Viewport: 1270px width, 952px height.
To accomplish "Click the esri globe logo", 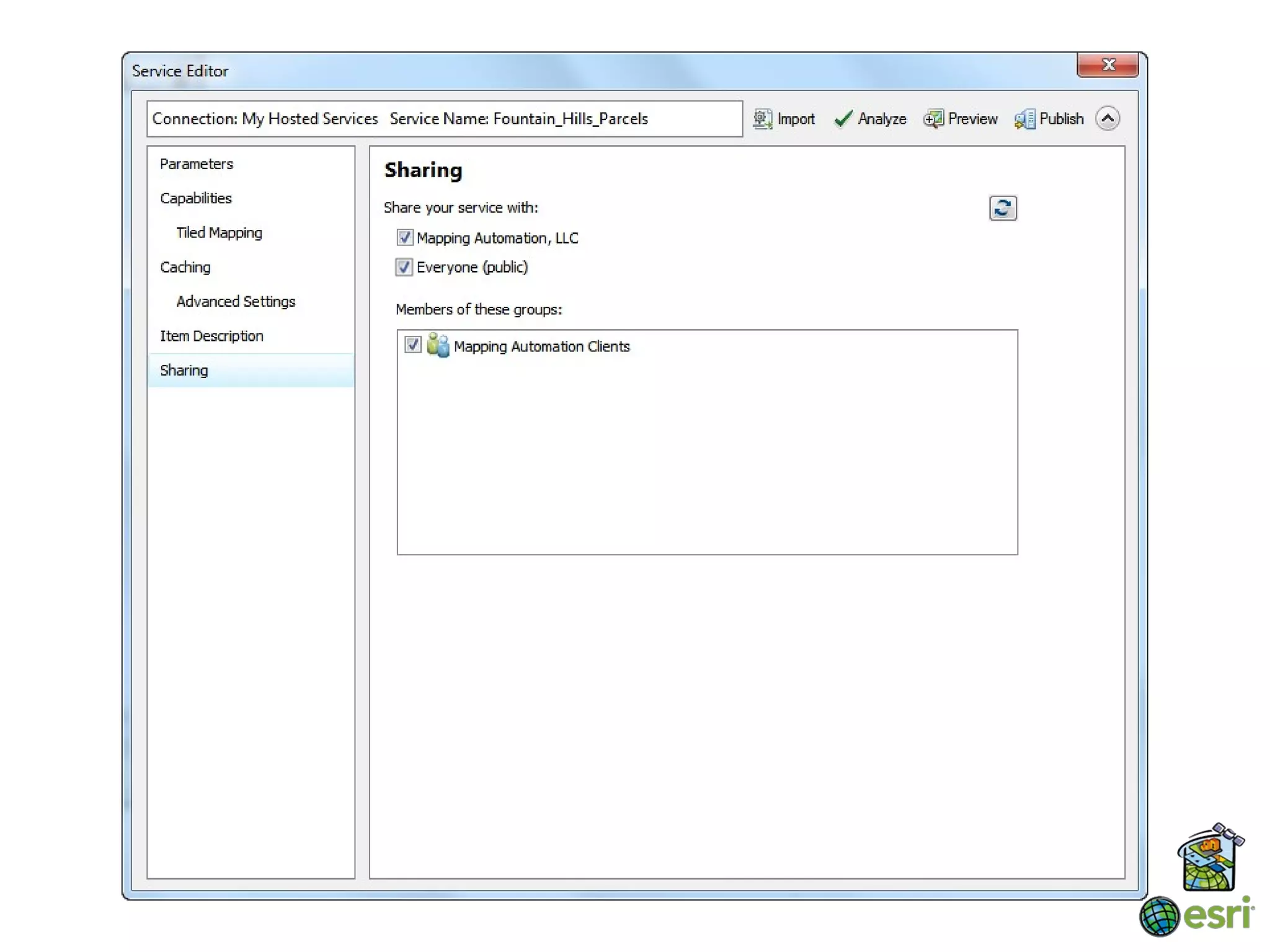I will (x=1158, y=916).
